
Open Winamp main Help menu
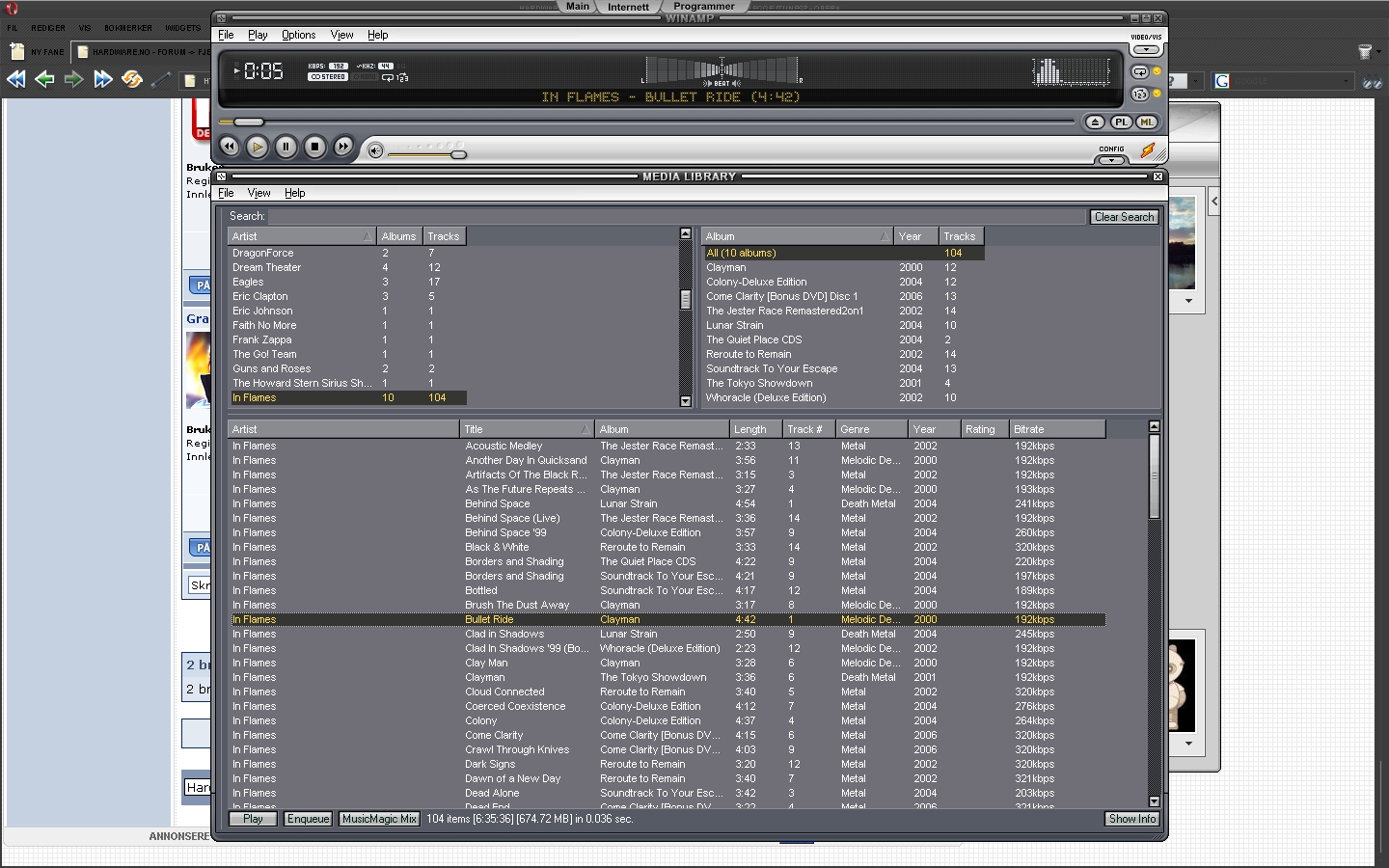pyautogui.click(x=378, y=35)
